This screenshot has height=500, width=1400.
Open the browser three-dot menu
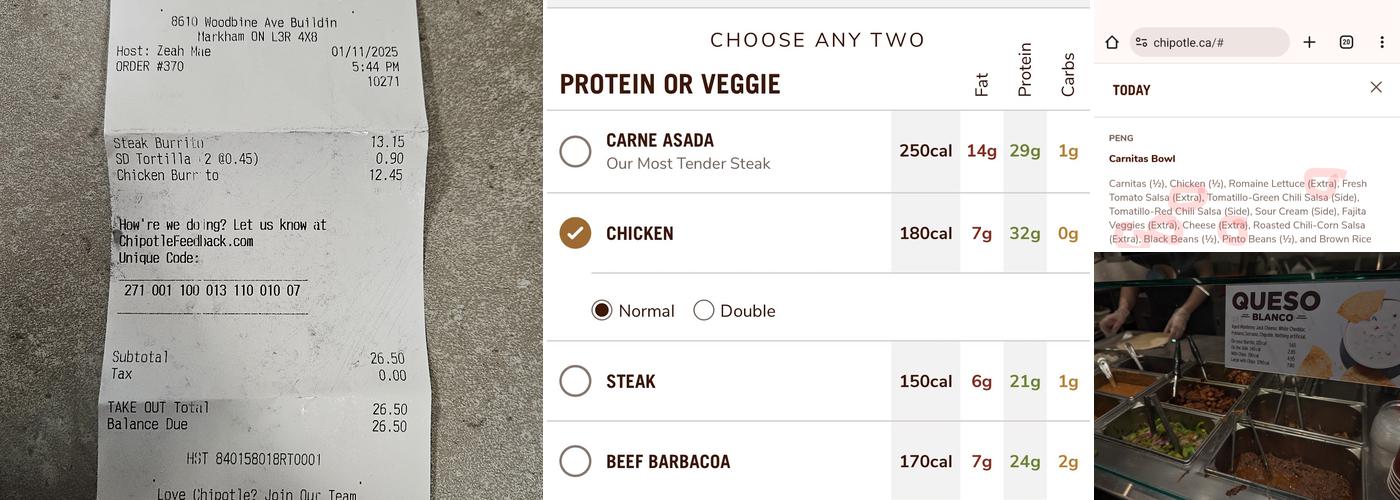[1382, 42]
